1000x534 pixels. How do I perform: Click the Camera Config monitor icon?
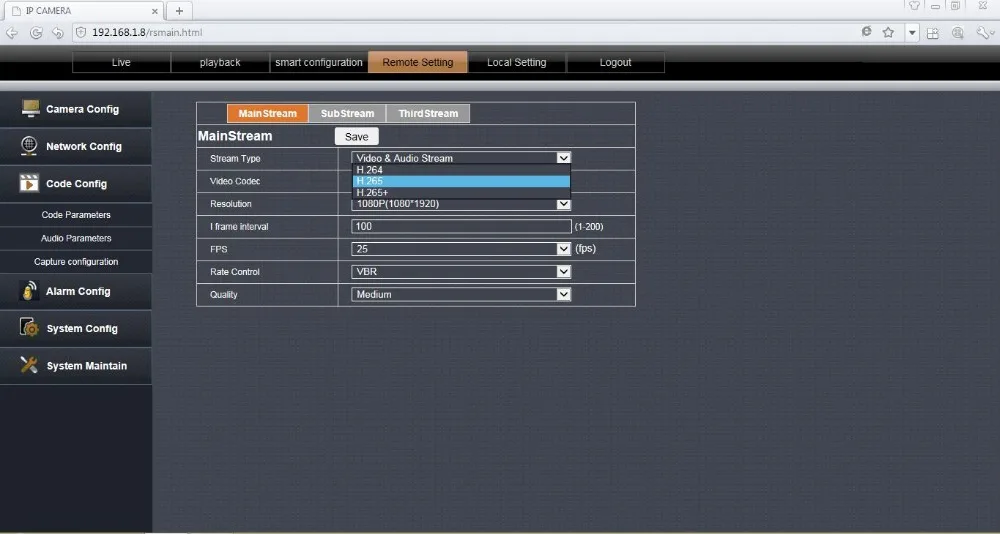[30, 108]
